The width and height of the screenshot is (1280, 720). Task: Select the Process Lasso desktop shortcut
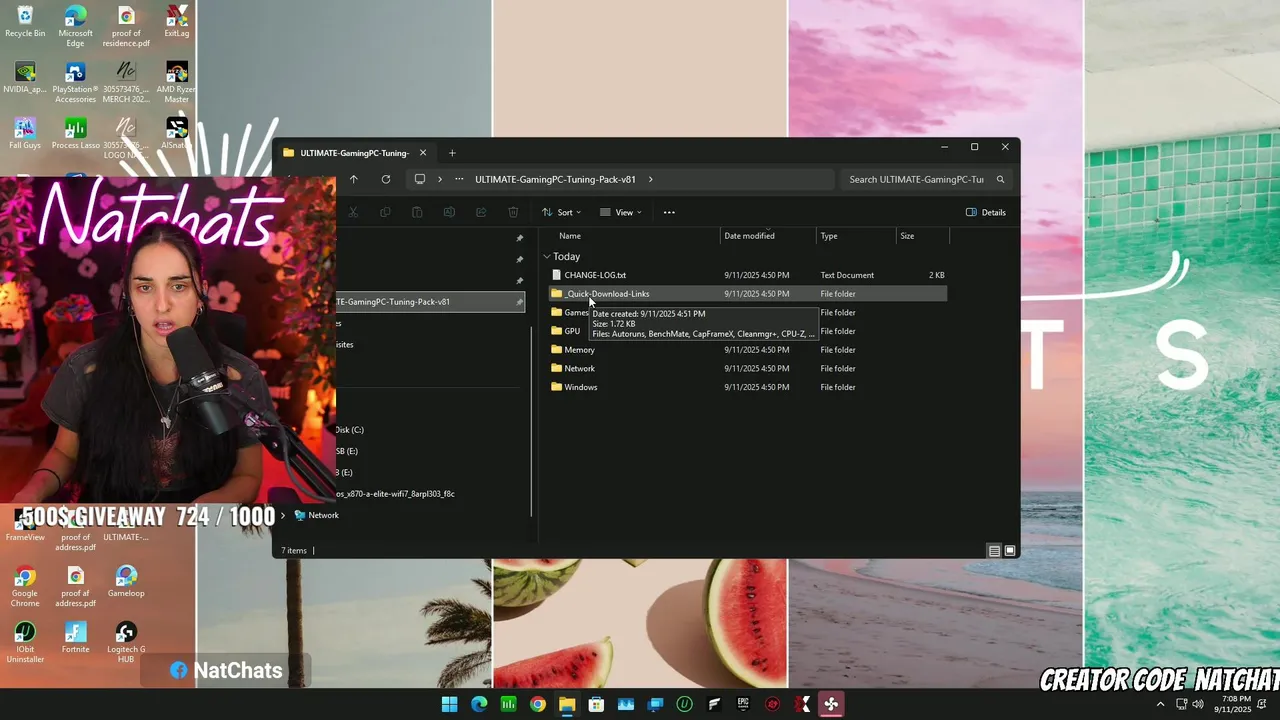click(x=75, y=134)
